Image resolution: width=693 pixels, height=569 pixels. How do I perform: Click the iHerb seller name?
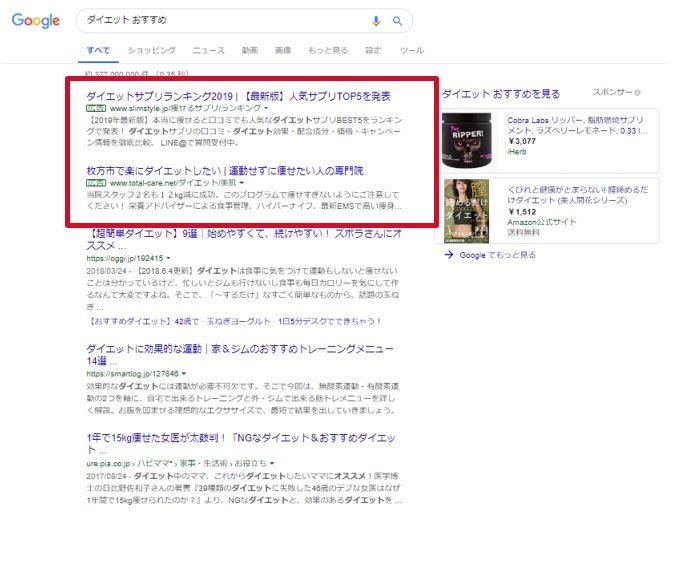[517, 152]
